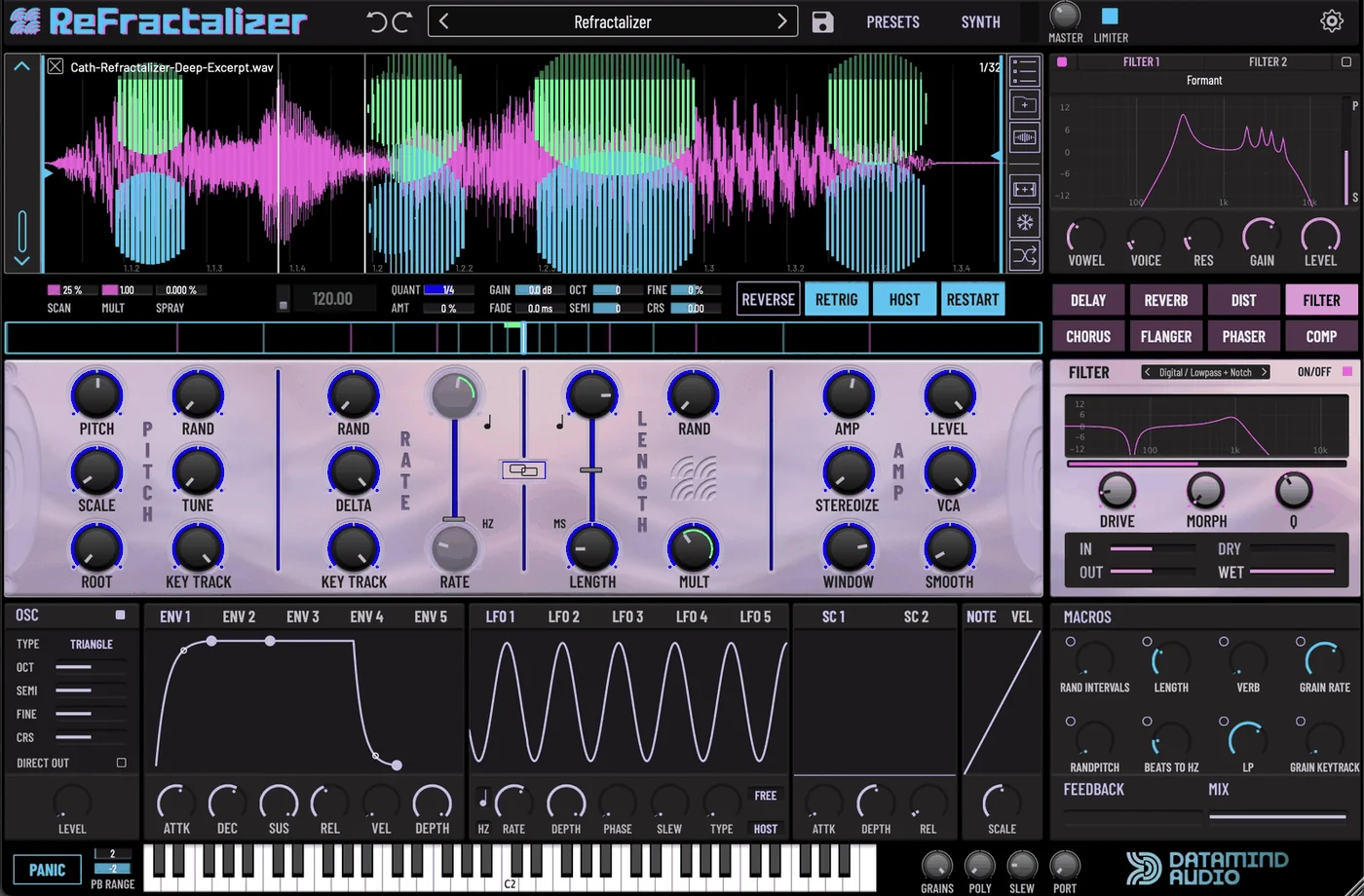Click the WET level slider
This screenshot has height=896, width=1364.
(x=1293, y=572)
